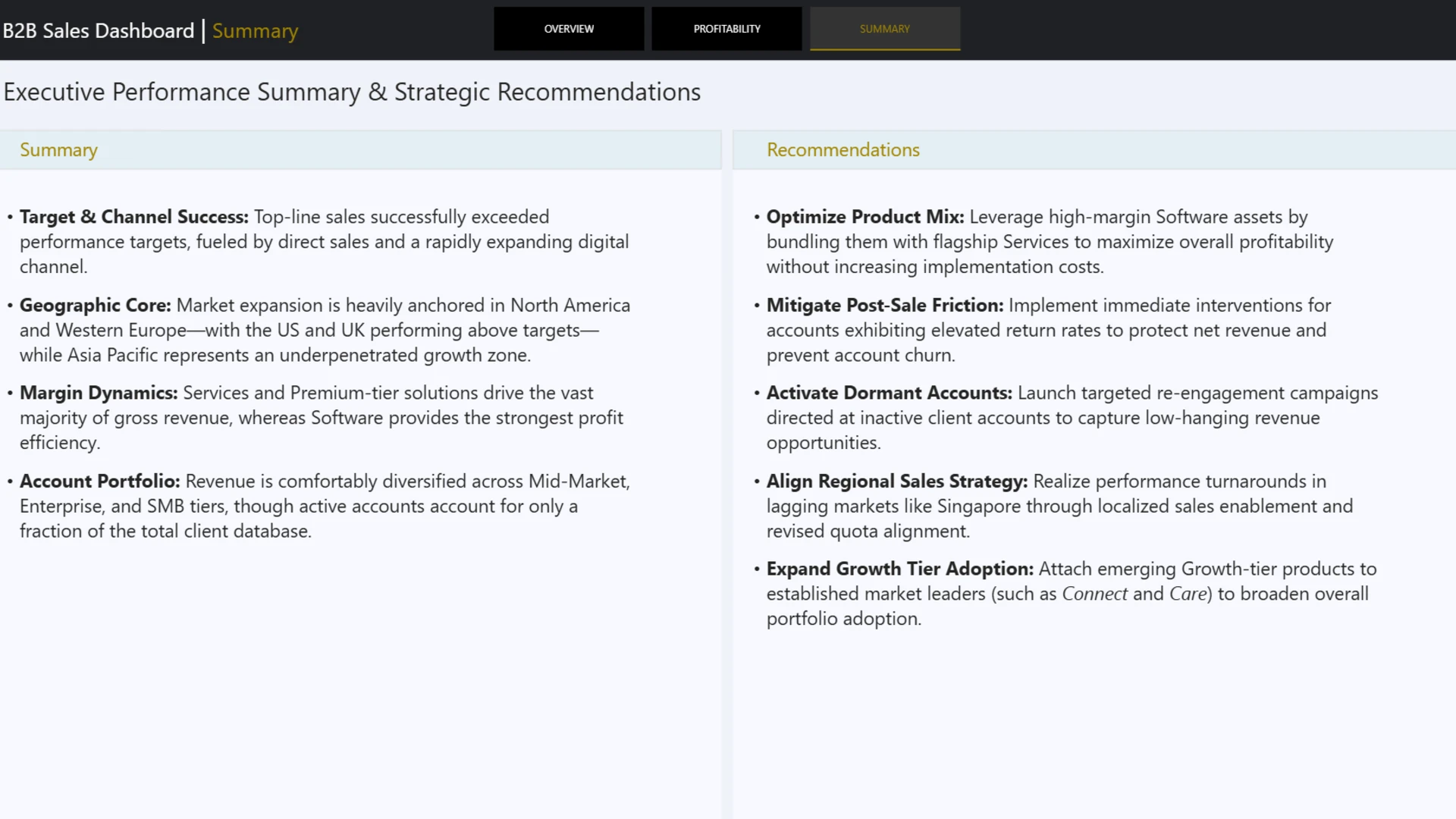Select the Target & Channel Success bullet

click(133, 217)
